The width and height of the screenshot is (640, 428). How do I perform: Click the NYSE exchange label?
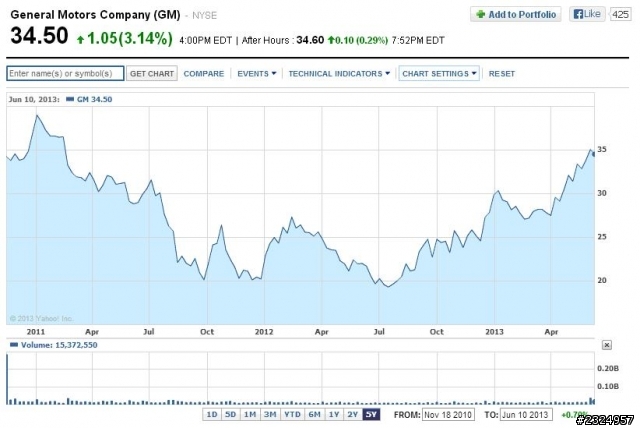tap(204, 16)
